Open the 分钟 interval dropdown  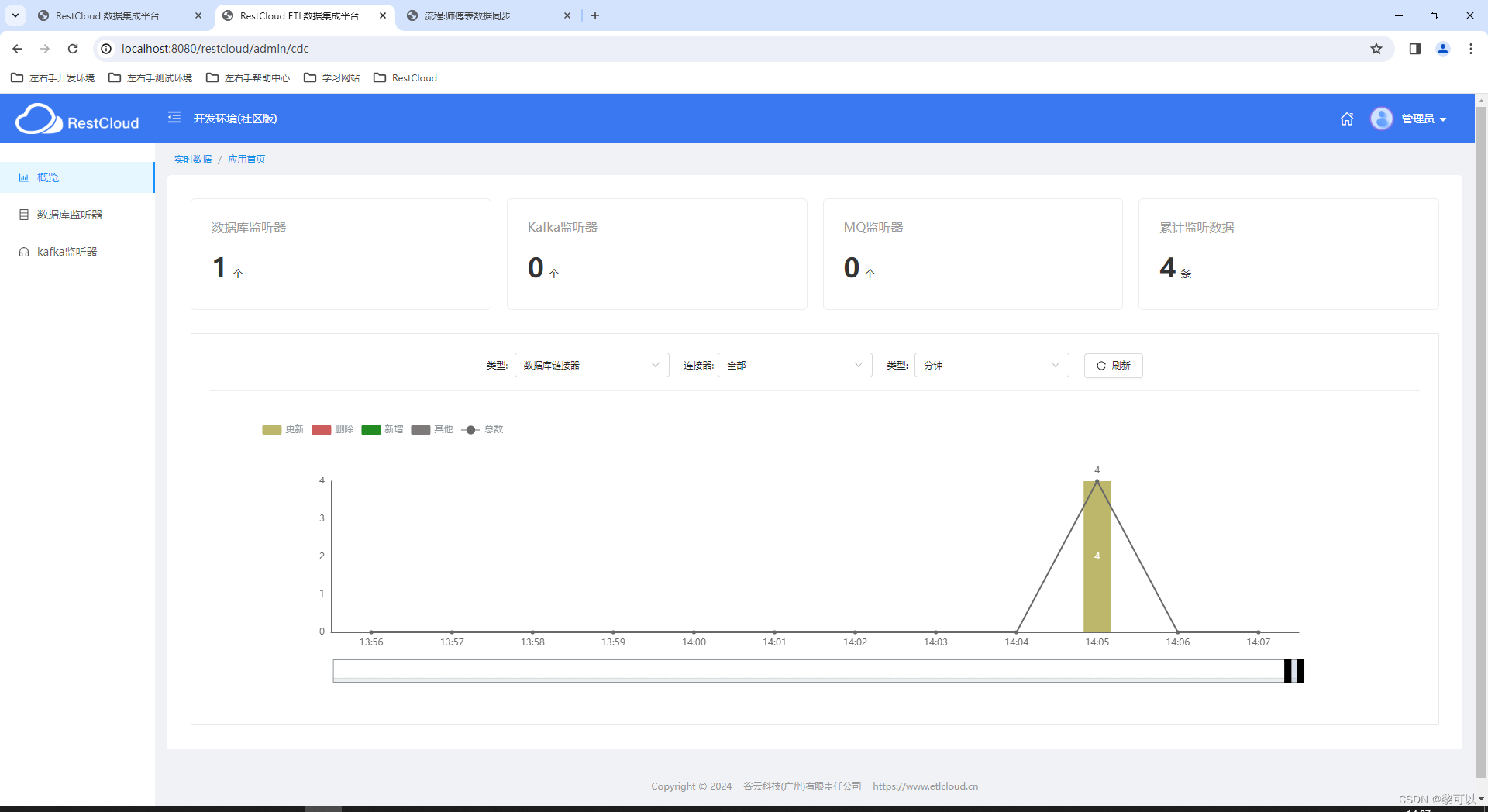tap(991, 365)
